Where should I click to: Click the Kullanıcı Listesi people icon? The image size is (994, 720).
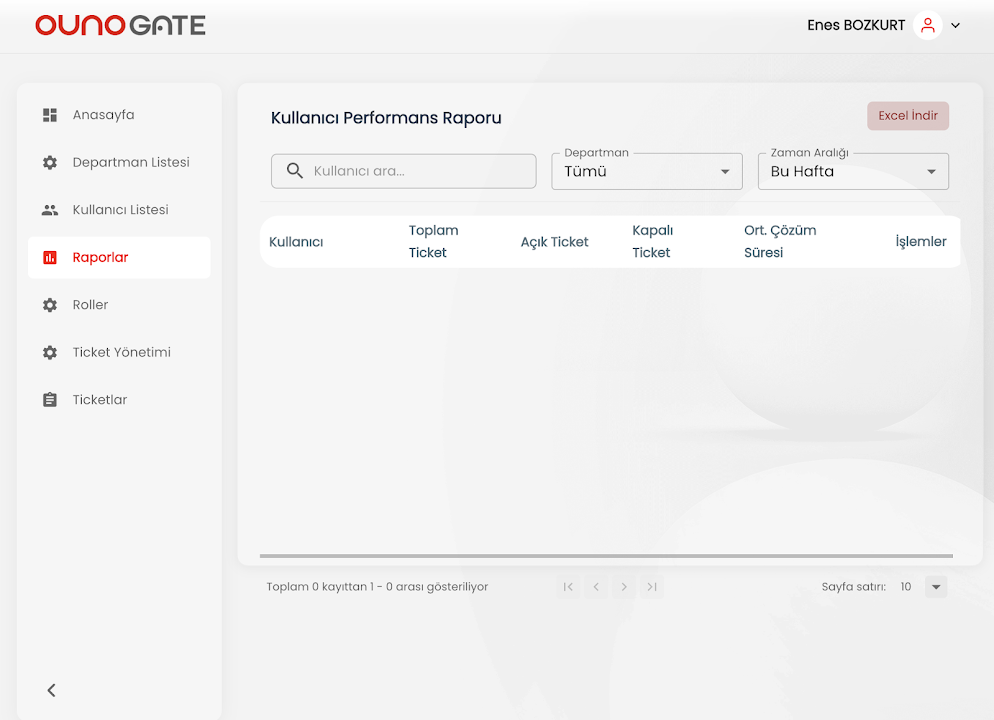point(50,210)
